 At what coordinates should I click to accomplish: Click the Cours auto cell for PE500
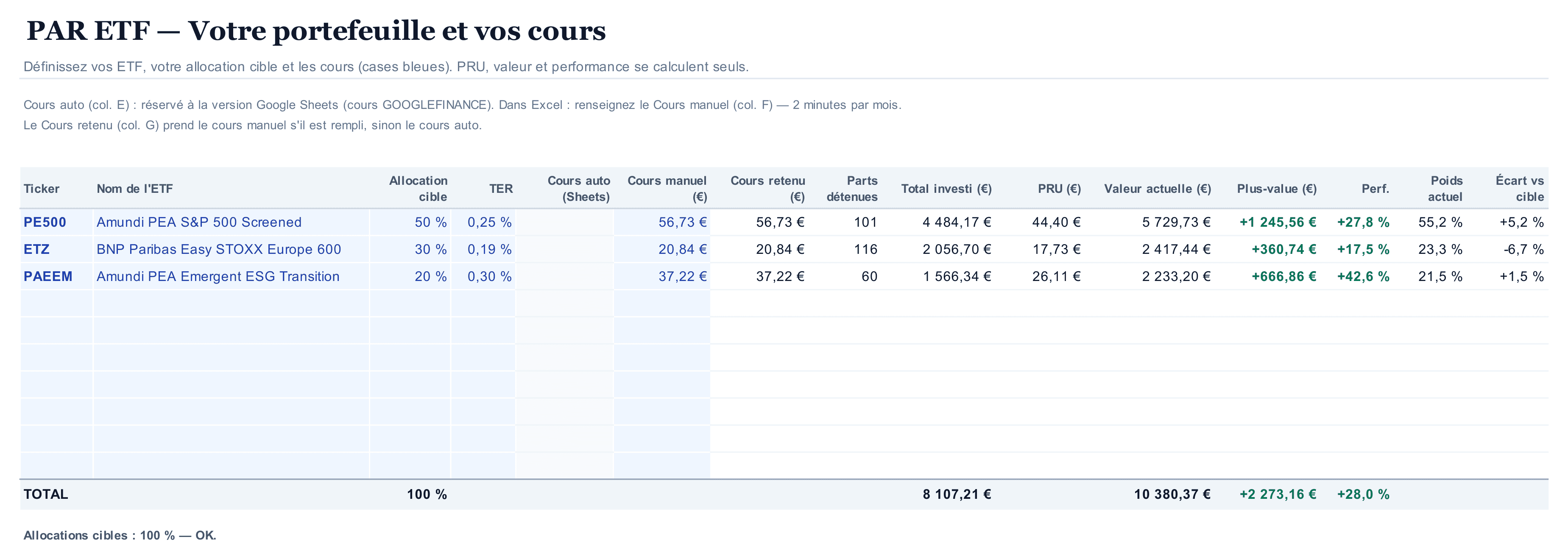[x=564, y=222]
